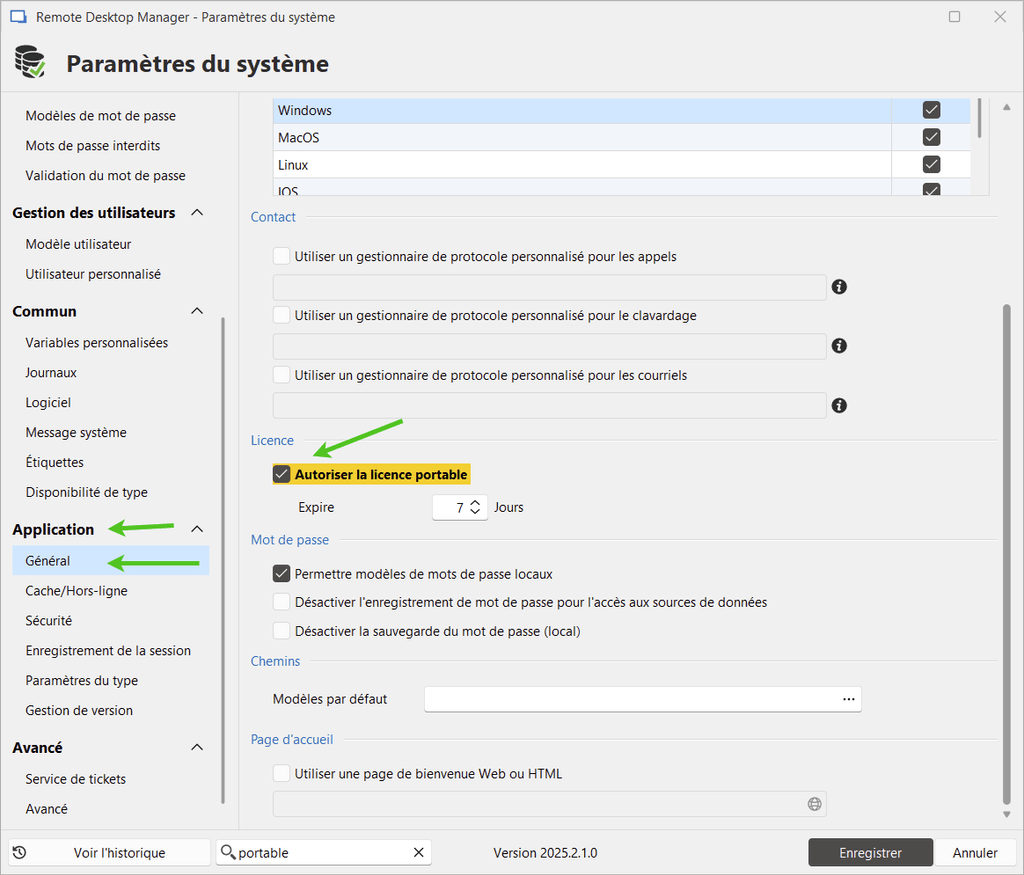The height and width of the screenshot is (875, 1024).
Task: Click the Modèles par défaut path field
Action: pyautogui.click(x=630, y=699)
